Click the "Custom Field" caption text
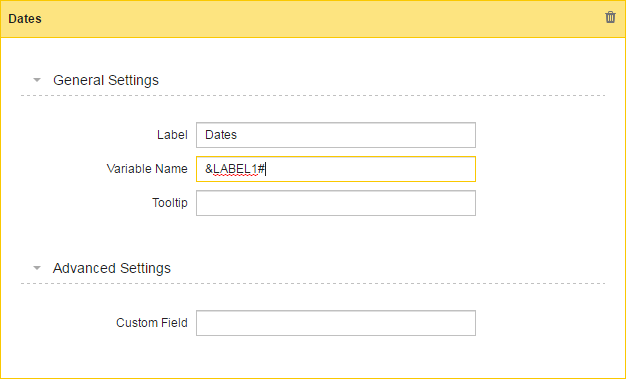This screenshot has height=379, width=626. 152,323
